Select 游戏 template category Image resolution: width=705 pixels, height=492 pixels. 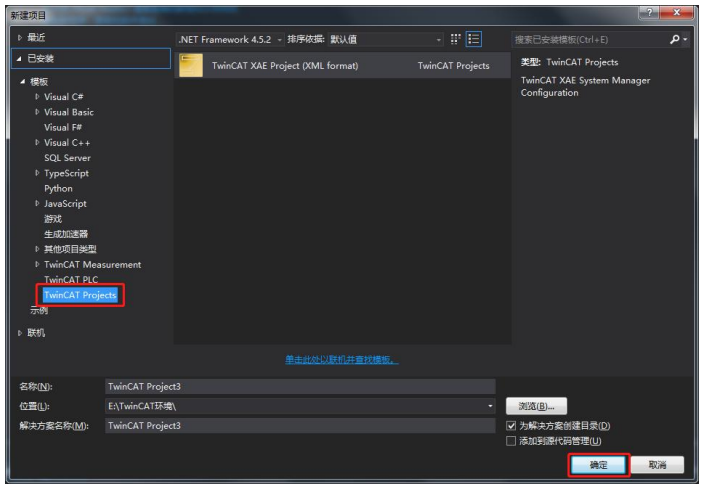[53, 219]
